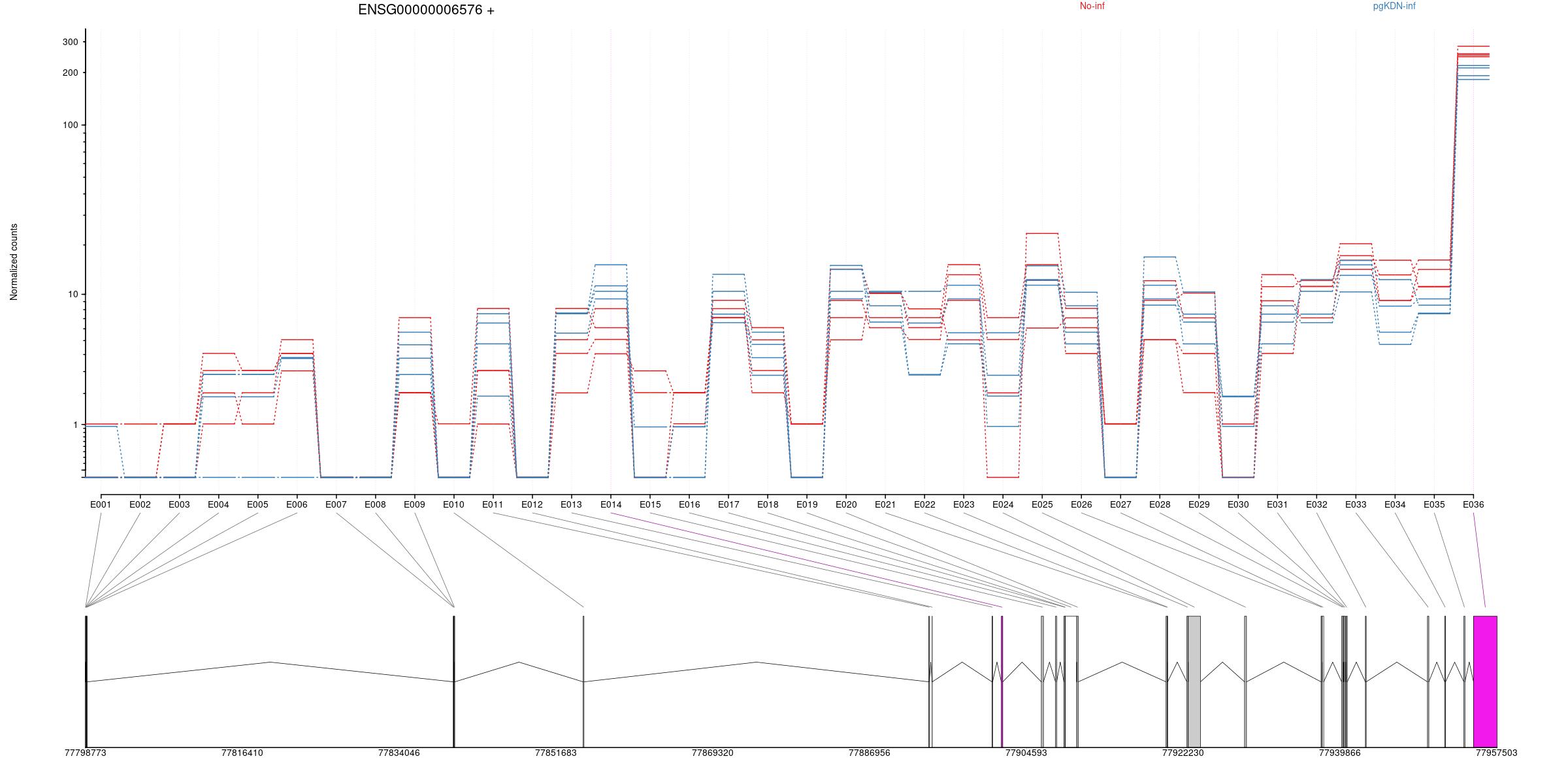Select exon label E007
Screen dimensions: 1568x784
click(336, 505)
